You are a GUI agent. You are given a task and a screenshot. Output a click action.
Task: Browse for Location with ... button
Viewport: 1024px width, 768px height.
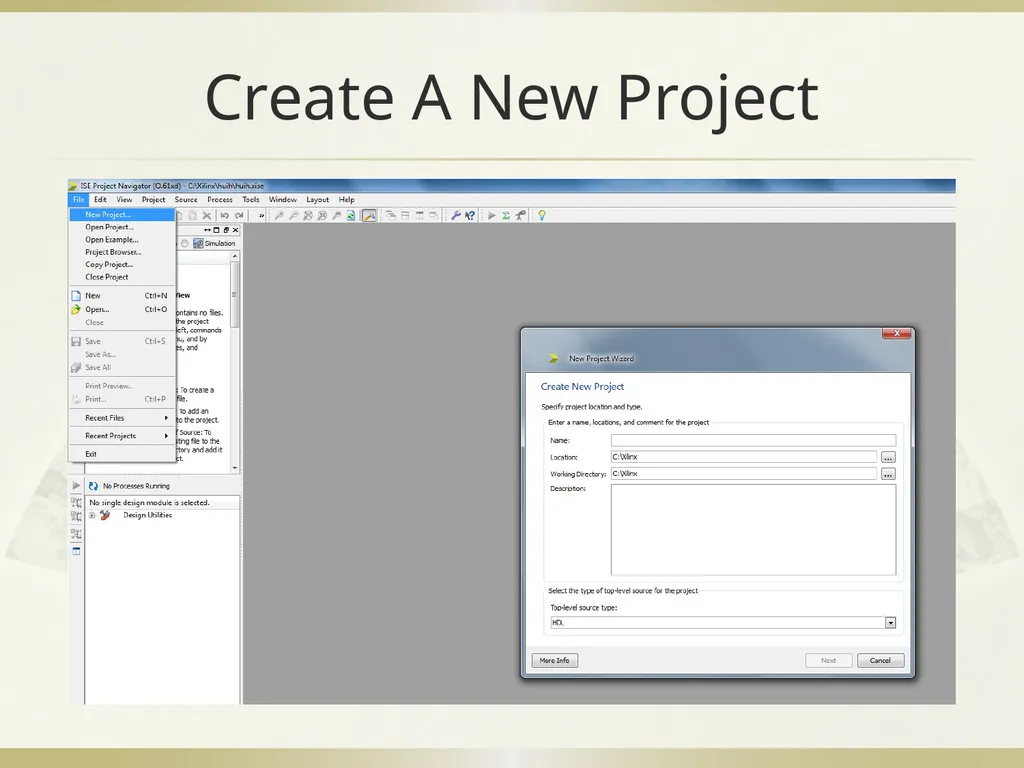click(888, 457)
